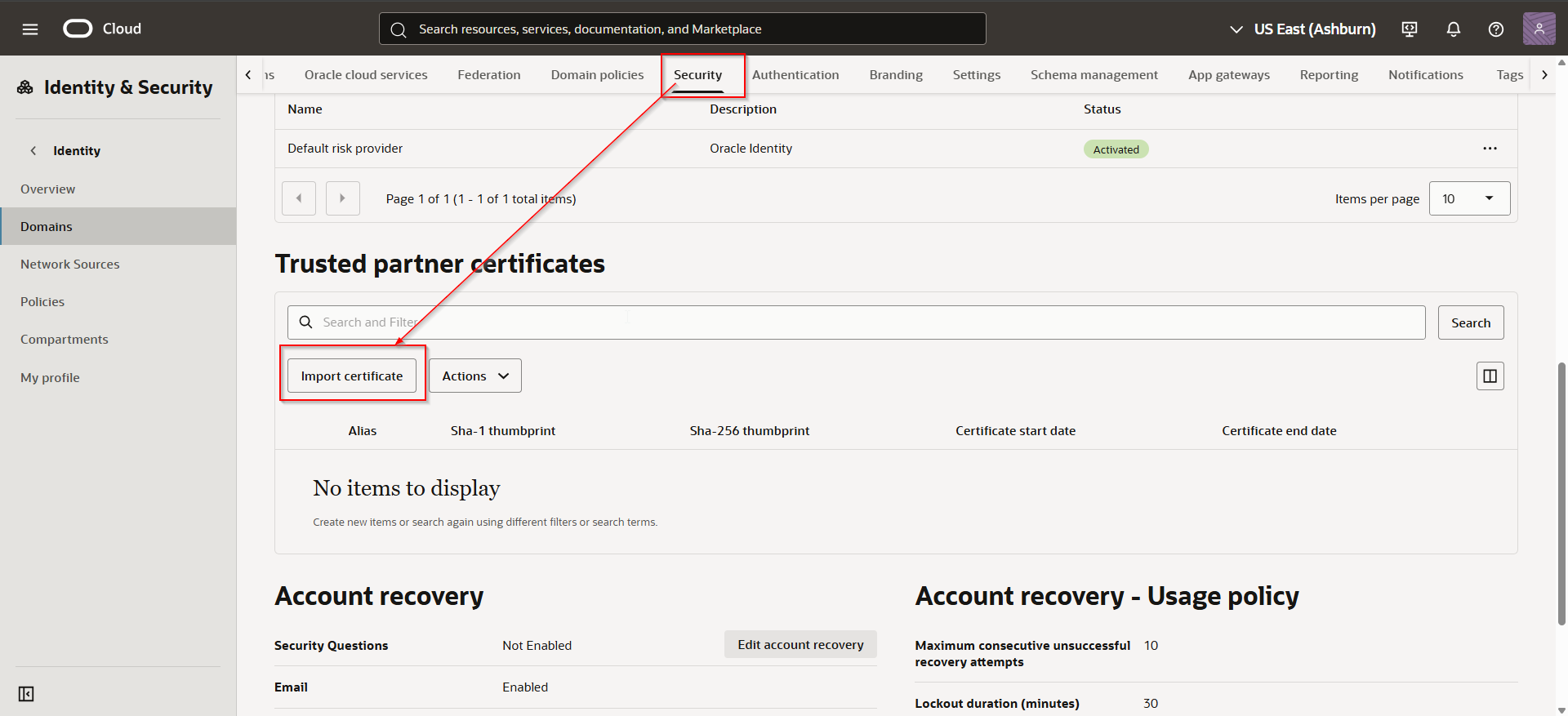Viewport: 1568px width, 716px height.
Task: Open the hamburger navigation menu
Action: coord(30,29)
